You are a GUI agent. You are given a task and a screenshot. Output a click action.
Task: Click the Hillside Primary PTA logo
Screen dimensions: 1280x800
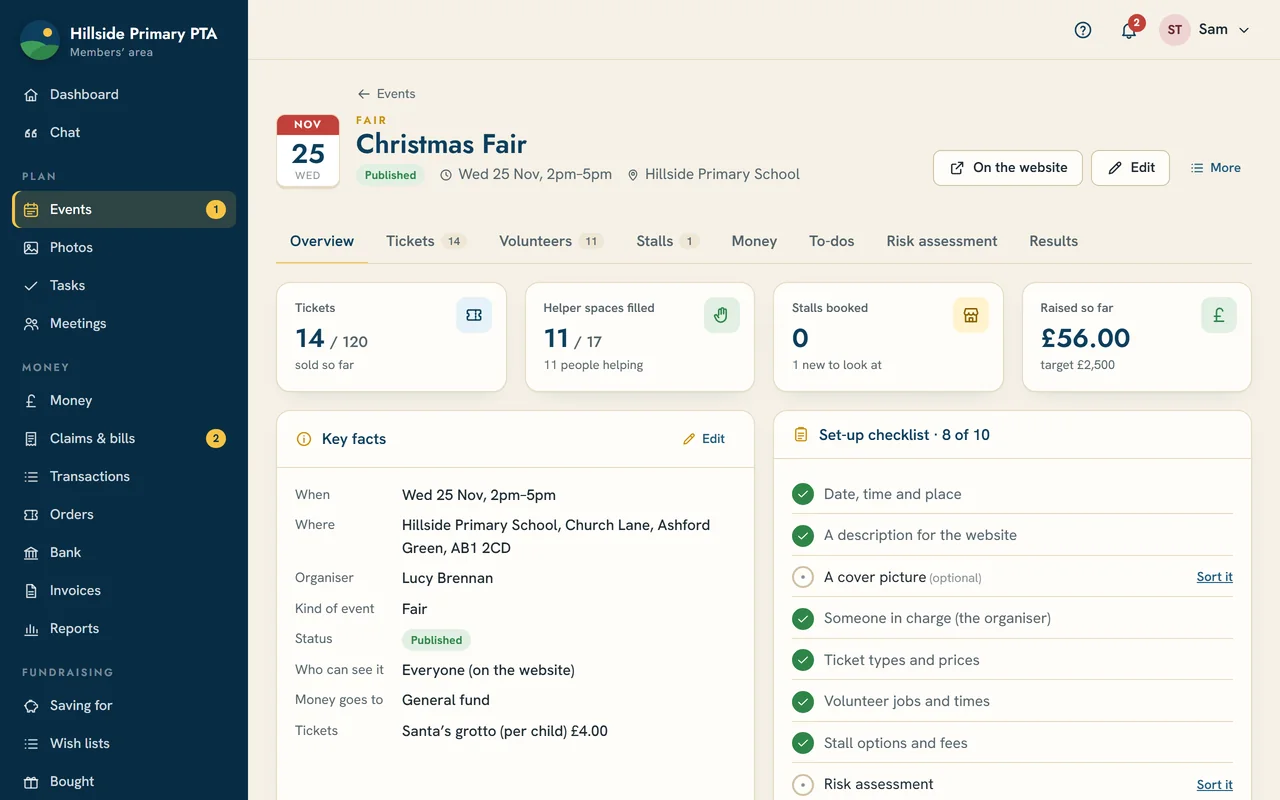click(40, 40)
